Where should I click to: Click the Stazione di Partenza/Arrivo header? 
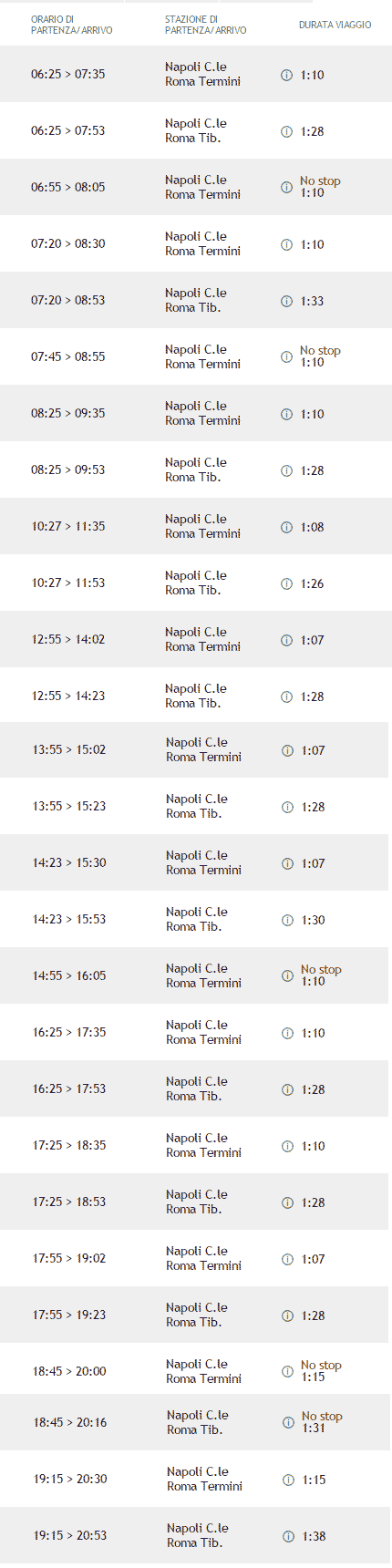pos(205,25)
